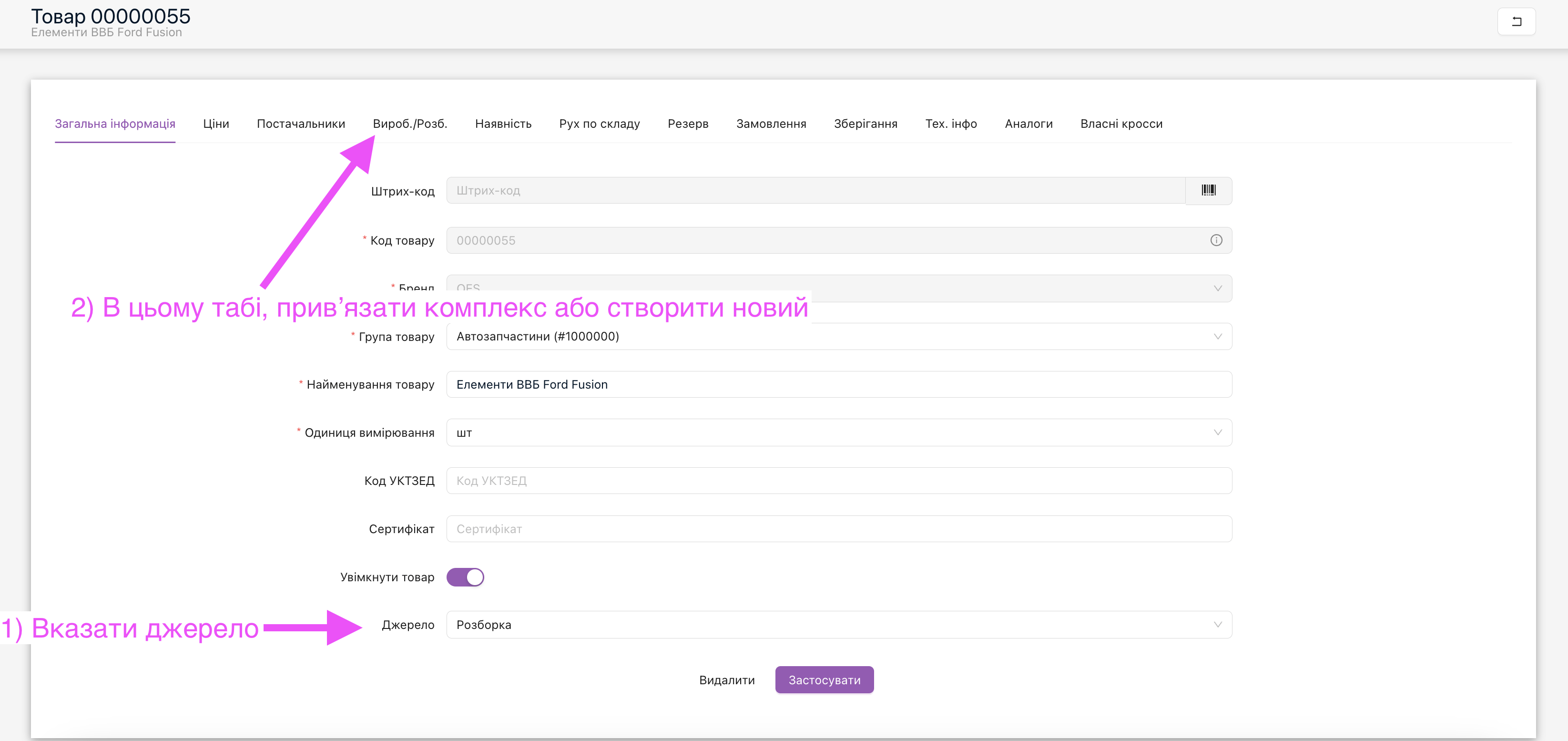
Task: Open the Власні кросси tab
Action: (1120, 123)
